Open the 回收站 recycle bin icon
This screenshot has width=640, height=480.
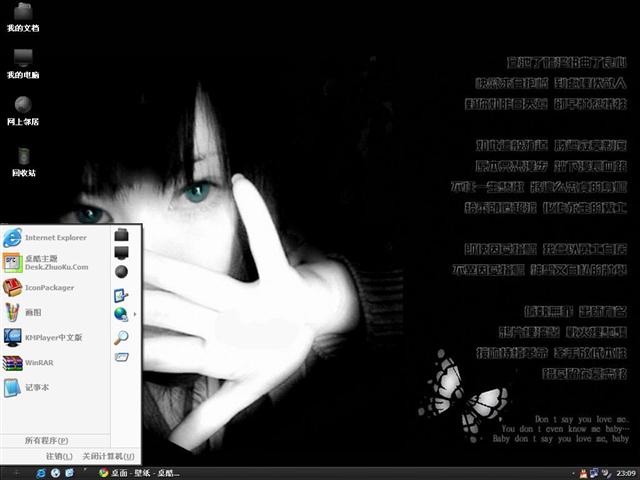coord(24,162)
